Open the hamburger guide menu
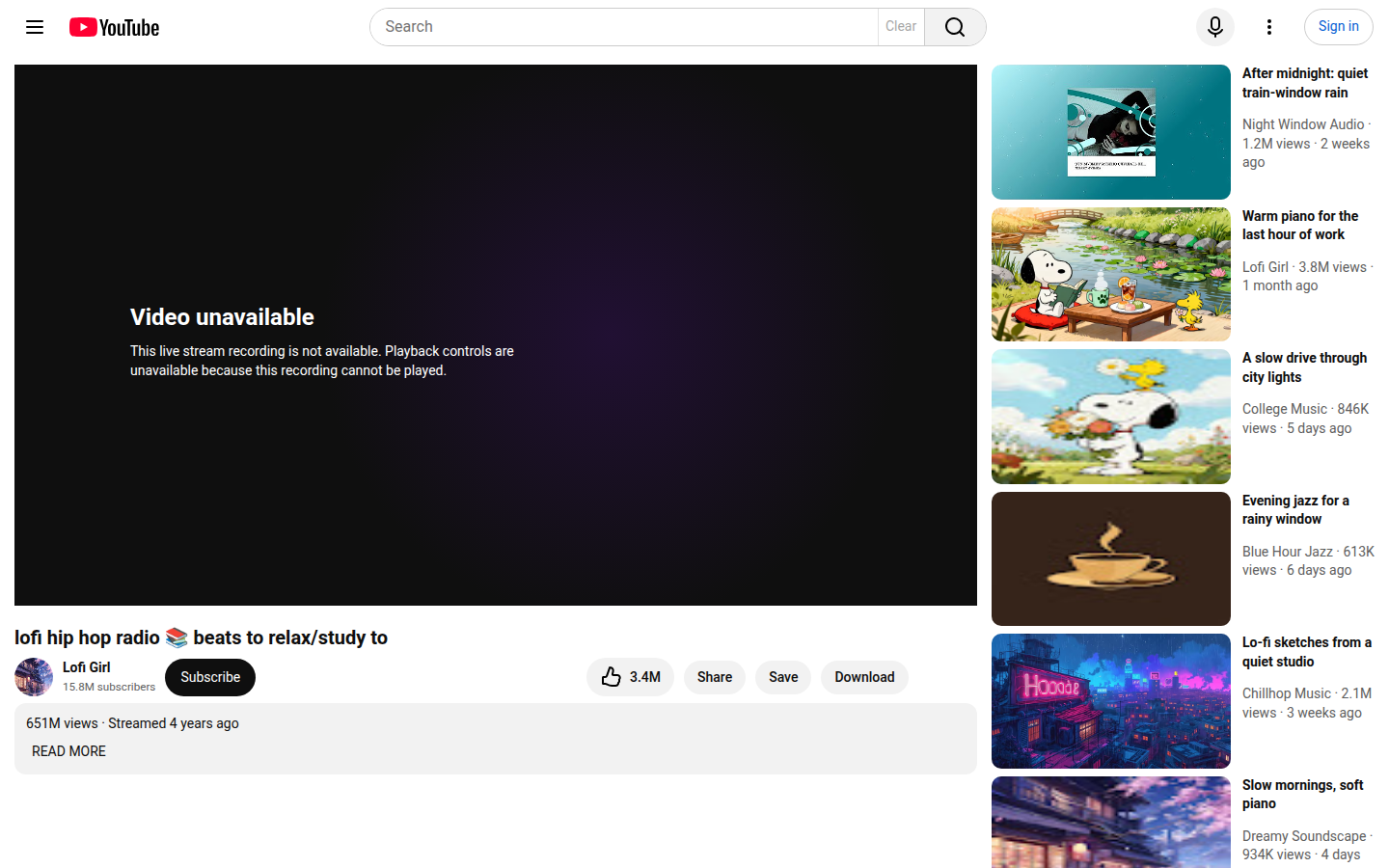The image size is (1389, 868). pos(35,27)
